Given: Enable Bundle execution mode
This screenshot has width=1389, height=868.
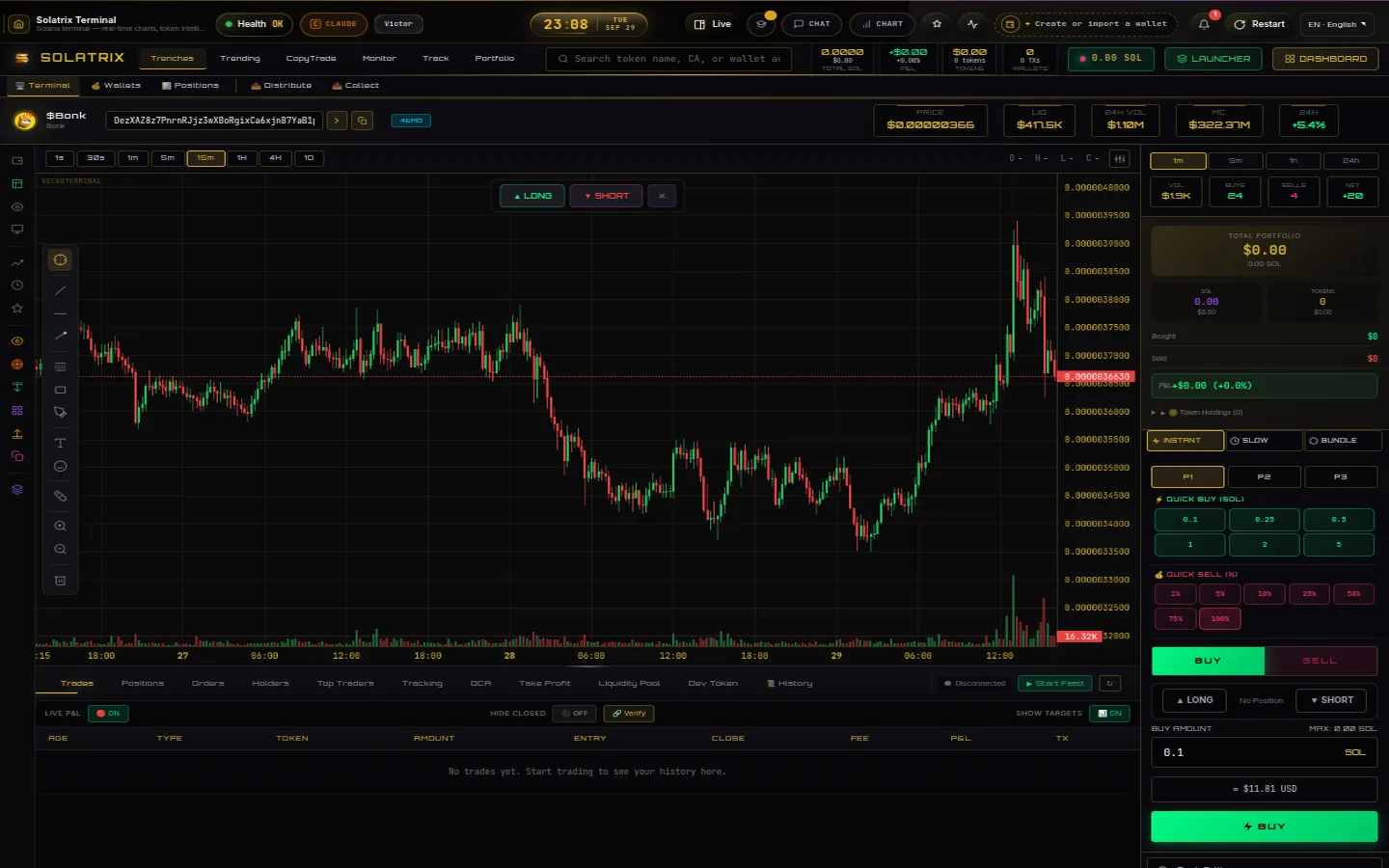Looking at the screenshot, I should click(x=1343, y=441).
